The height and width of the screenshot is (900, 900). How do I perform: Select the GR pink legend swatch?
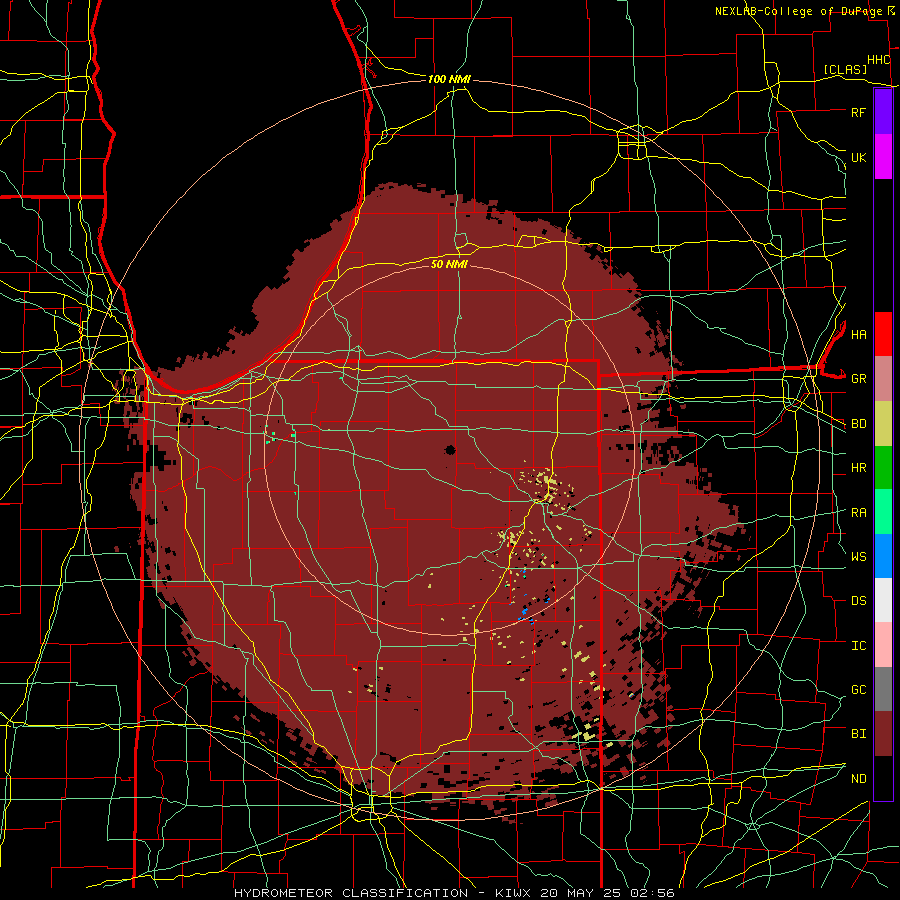coord(883,379)
